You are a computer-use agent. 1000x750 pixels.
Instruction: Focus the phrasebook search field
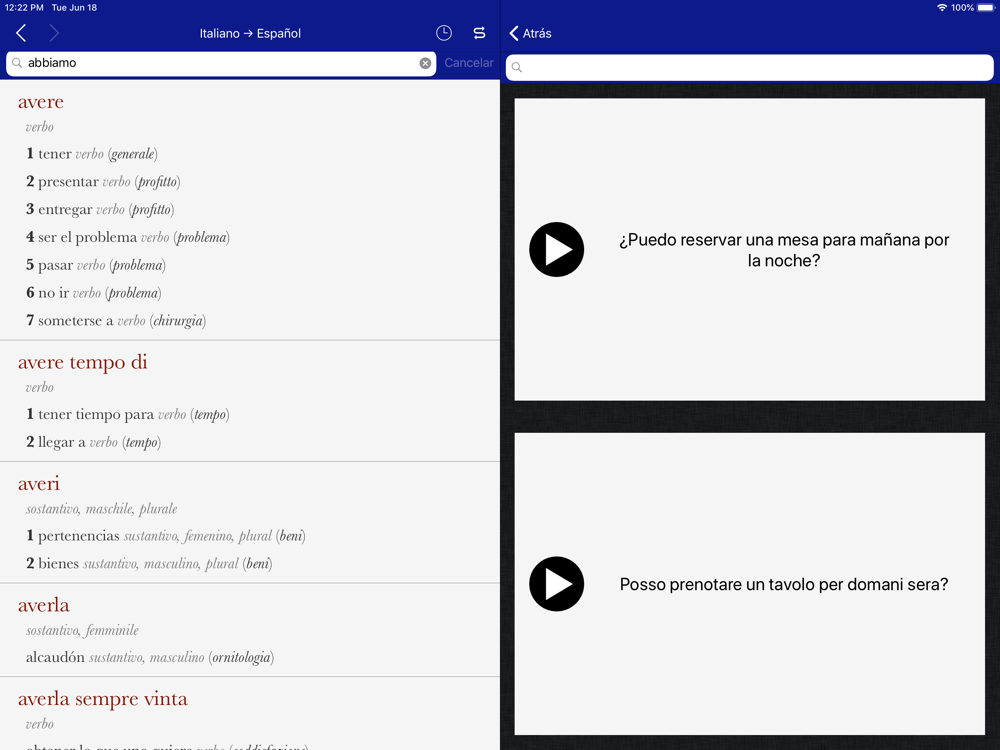click(749, 68)
